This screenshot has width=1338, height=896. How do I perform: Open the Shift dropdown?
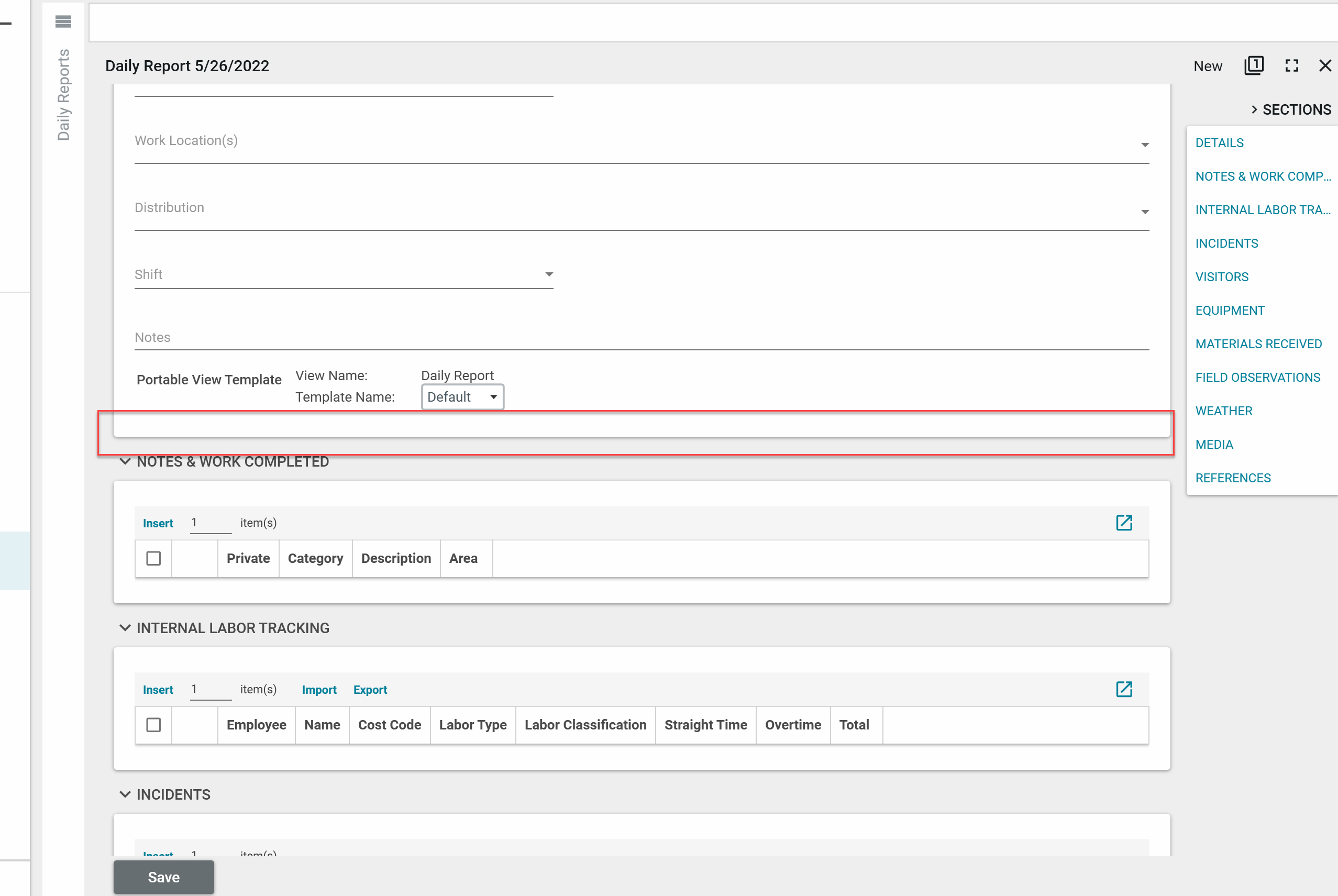click(548, 274)
